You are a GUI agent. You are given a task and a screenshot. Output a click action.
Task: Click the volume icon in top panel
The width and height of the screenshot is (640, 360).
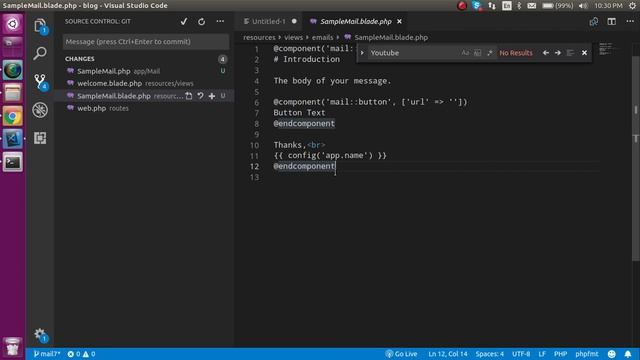(583, 6)
